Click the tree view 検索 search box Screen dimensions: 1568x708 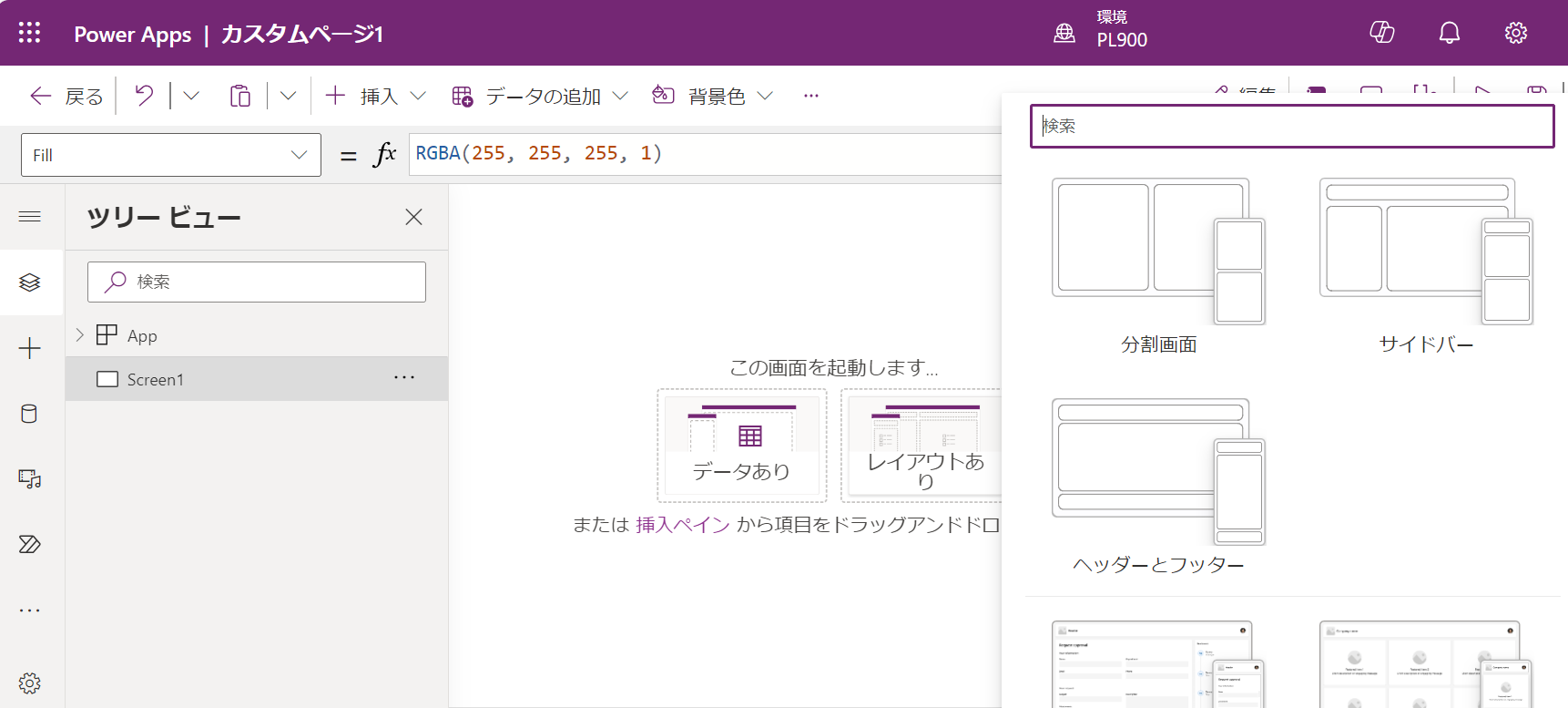pos(257,282)
